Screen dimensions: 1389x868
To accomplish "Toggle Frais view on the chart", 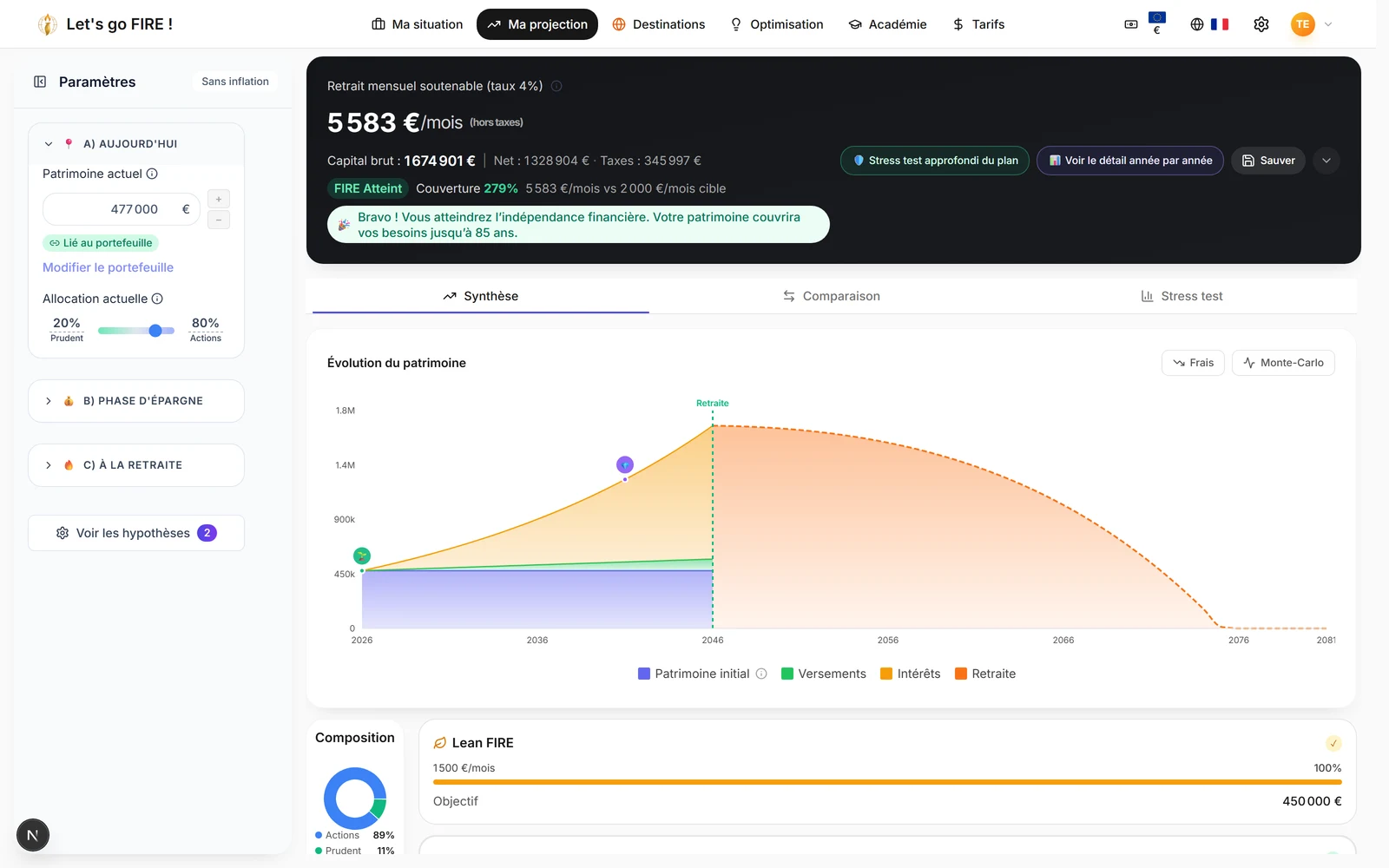I will [1193, 363].
